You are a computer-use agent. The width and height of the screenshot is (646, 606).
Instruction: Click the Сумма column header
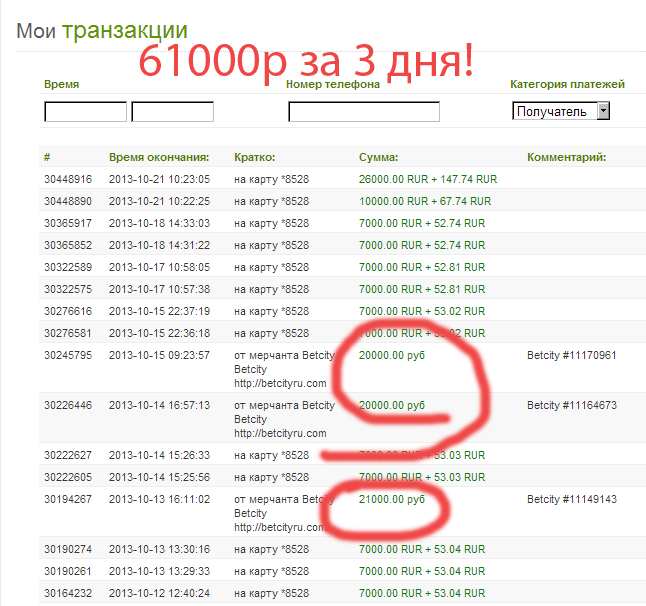point(378,157)
